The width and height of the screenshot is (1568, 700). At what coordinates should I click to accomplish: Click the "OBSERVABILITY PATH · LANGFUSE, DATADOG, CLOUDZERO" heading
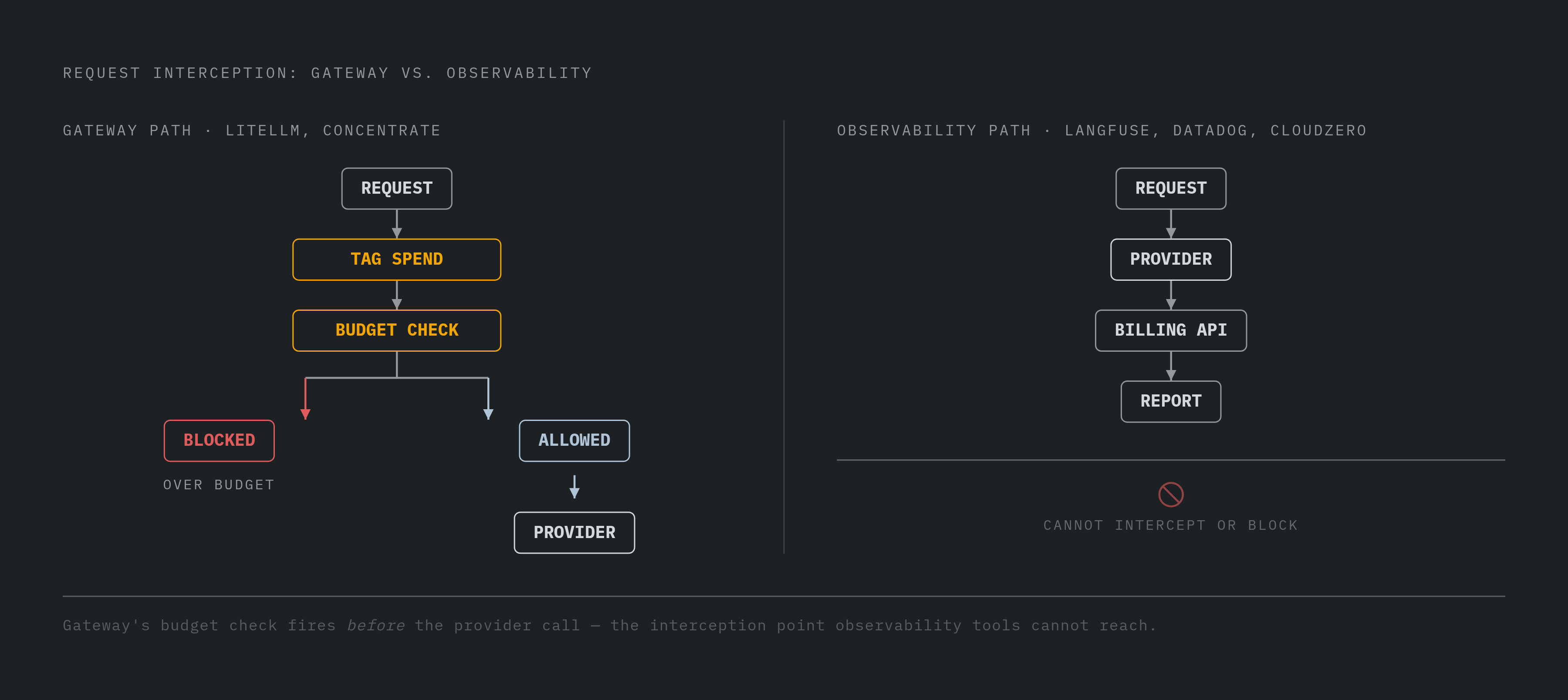coord(1102,131)
